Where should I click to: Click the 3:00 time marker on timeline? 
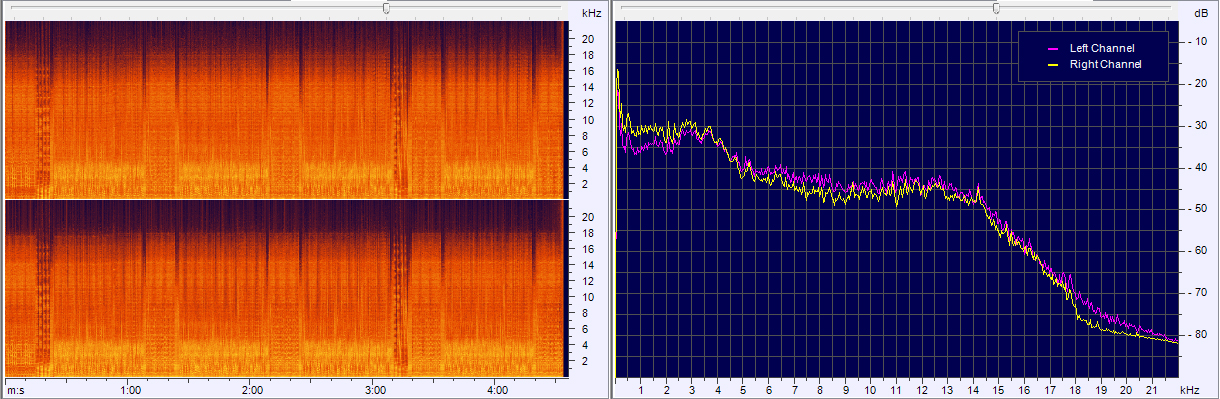(x=375, y=390)
